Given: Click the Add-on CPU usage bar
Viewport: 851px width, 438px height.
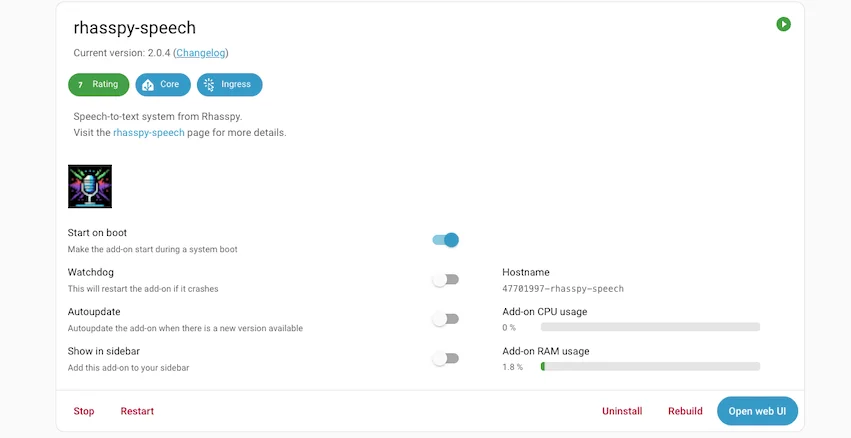Looking at the screenshot, I should [650, 327].
